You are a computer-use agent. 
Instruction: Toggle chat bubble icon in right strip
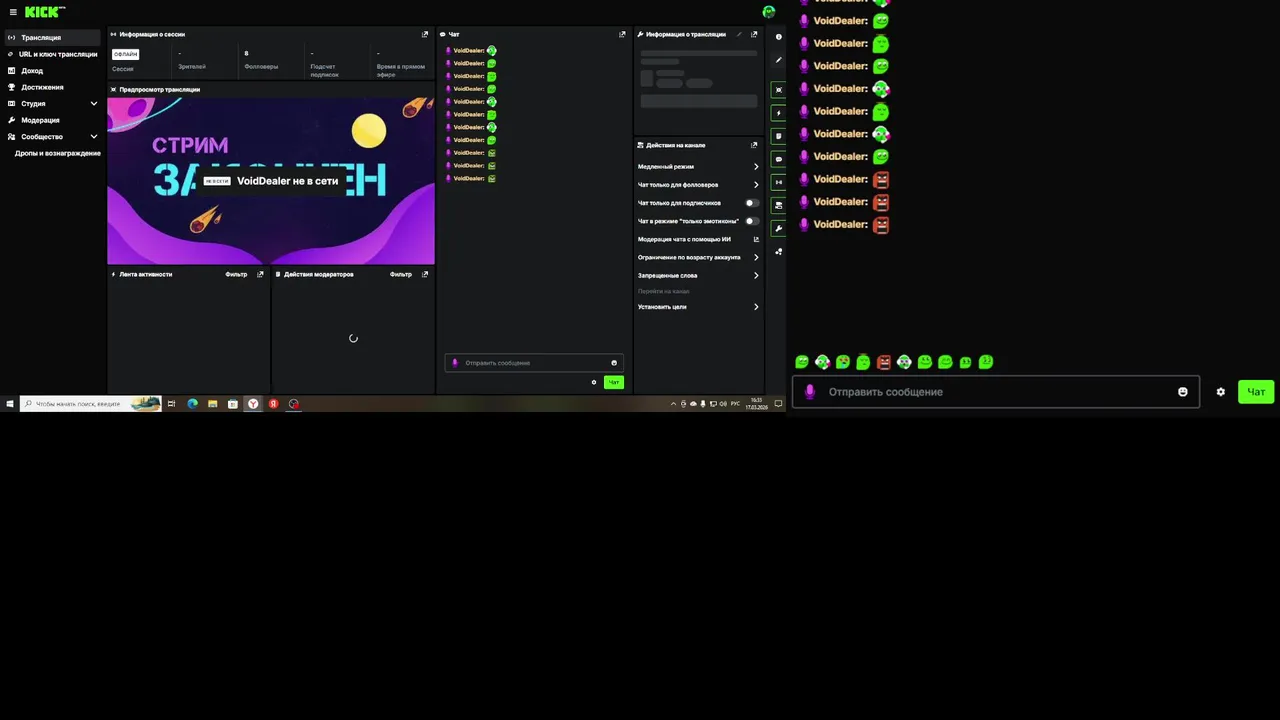(x=778, y=159)
